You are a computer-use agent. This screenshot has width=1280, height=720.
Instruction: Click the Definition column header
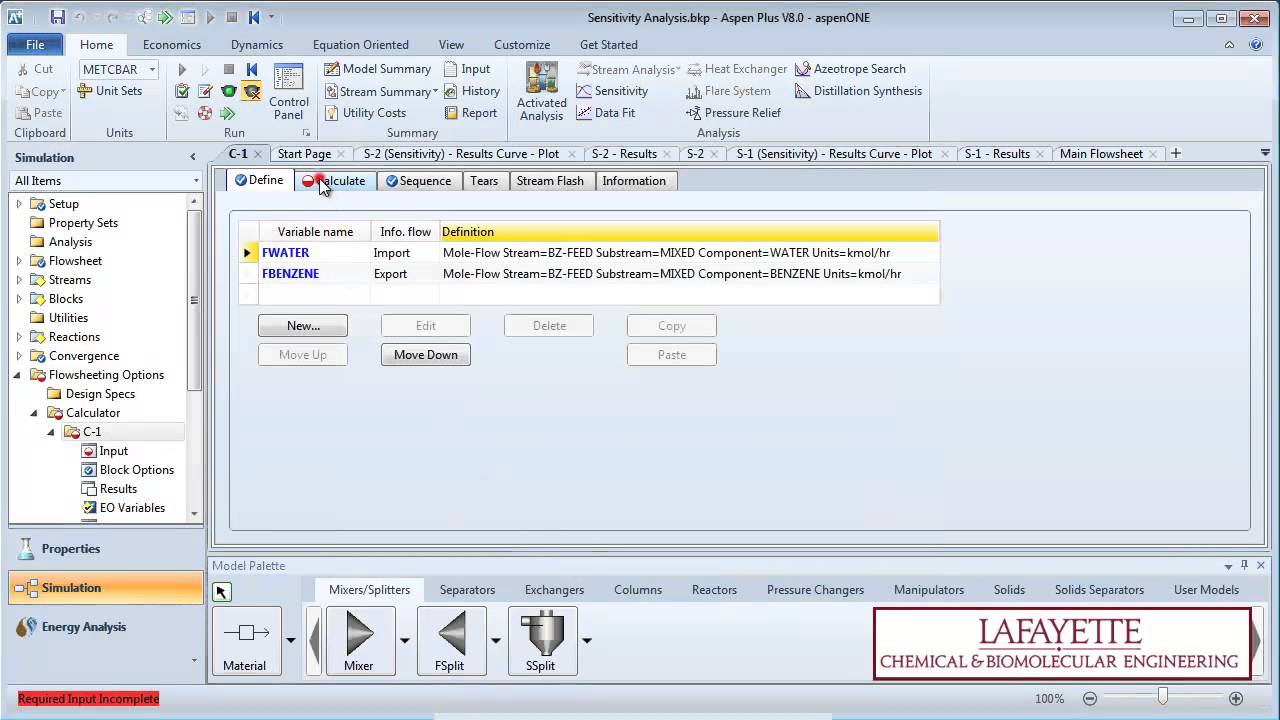coord(689,232)
